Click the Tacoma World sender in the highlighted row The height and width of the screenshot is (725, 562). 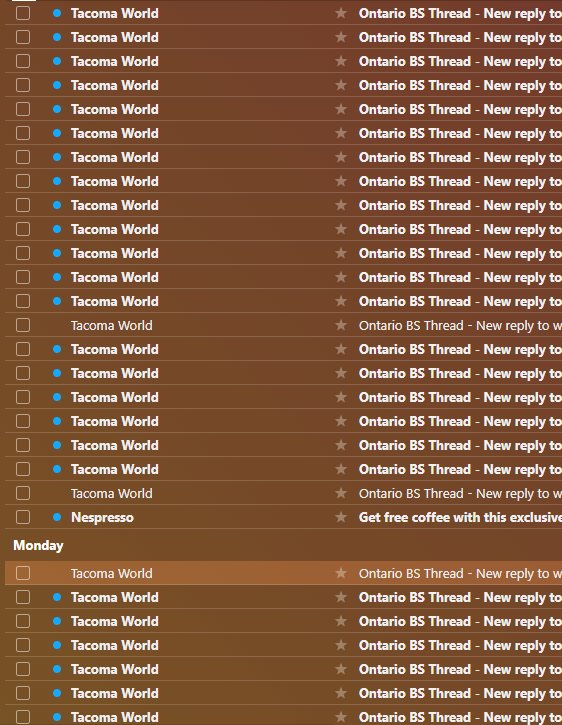pos(111,573)
